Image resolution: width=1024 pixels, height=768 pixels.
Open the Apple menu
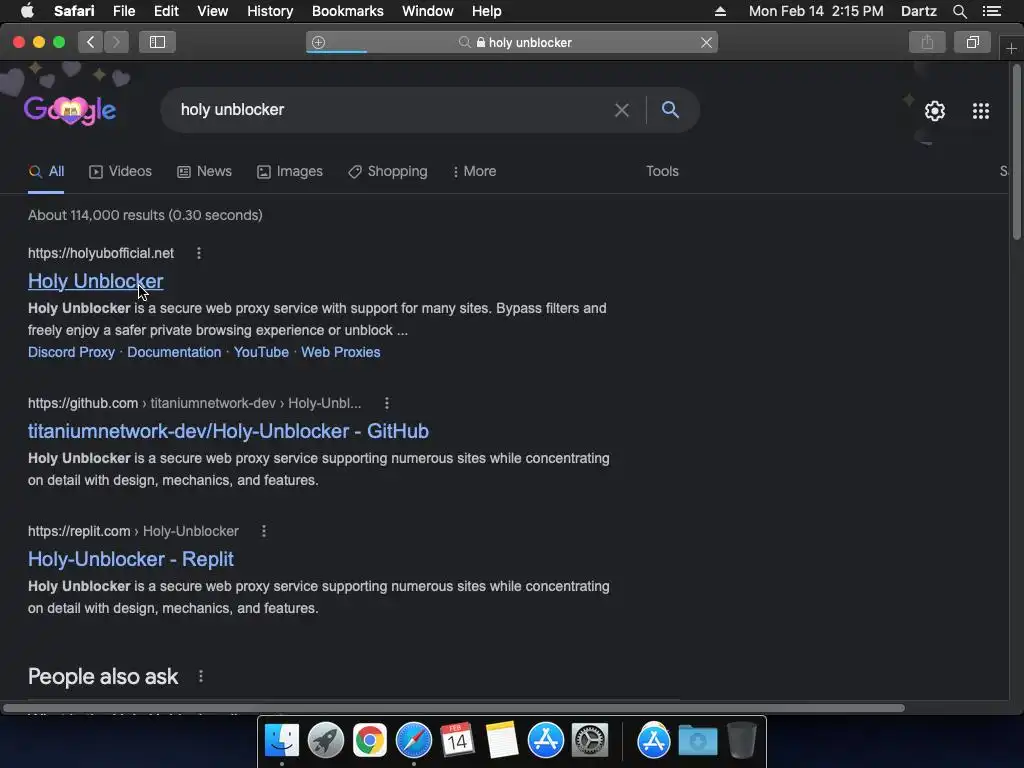click(x=27, y=11)
